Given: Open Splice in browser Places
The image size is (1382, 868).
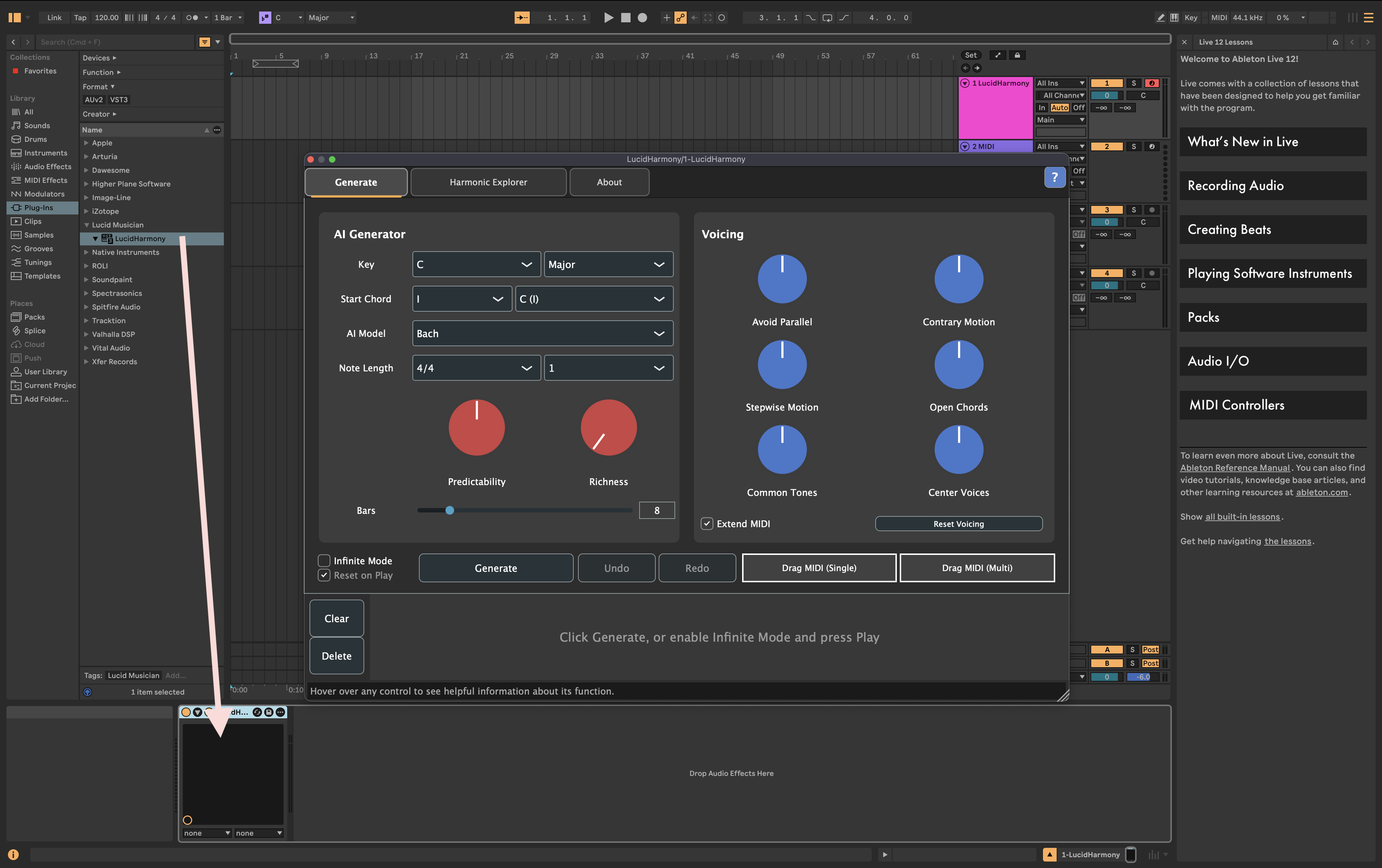Looking at the screenshot, I should [35, 330].
